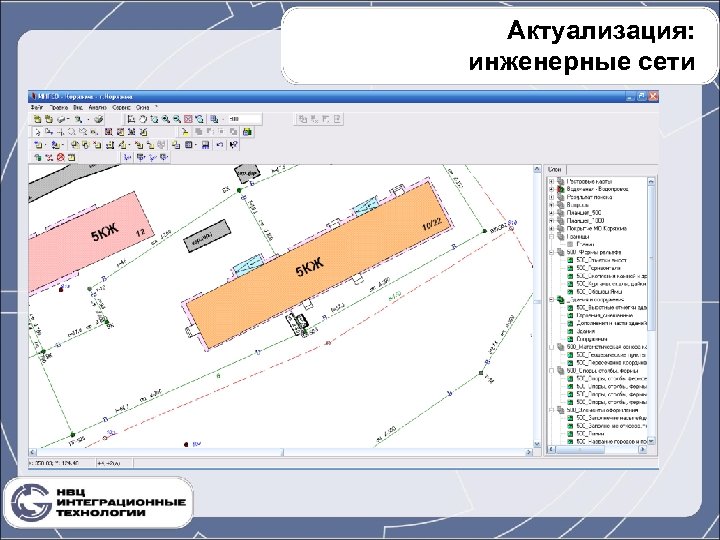The width and height of the screenshot is (720, 540).
Task: Toggle visibility of 500_Отметки высот layer
Action: point(570,260)
